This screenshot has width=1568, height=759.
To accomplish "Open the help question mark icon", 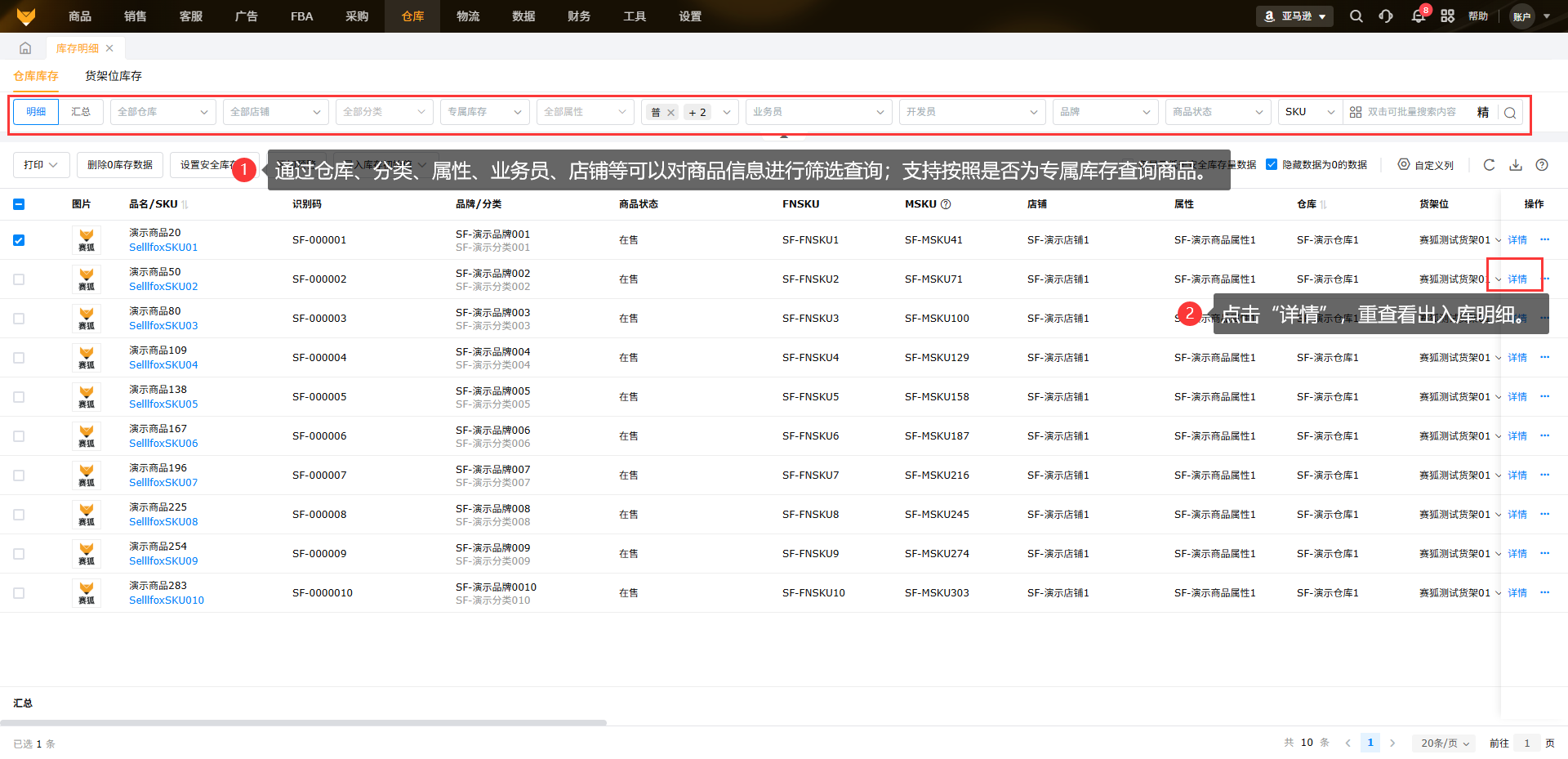I will (1542, 165).
